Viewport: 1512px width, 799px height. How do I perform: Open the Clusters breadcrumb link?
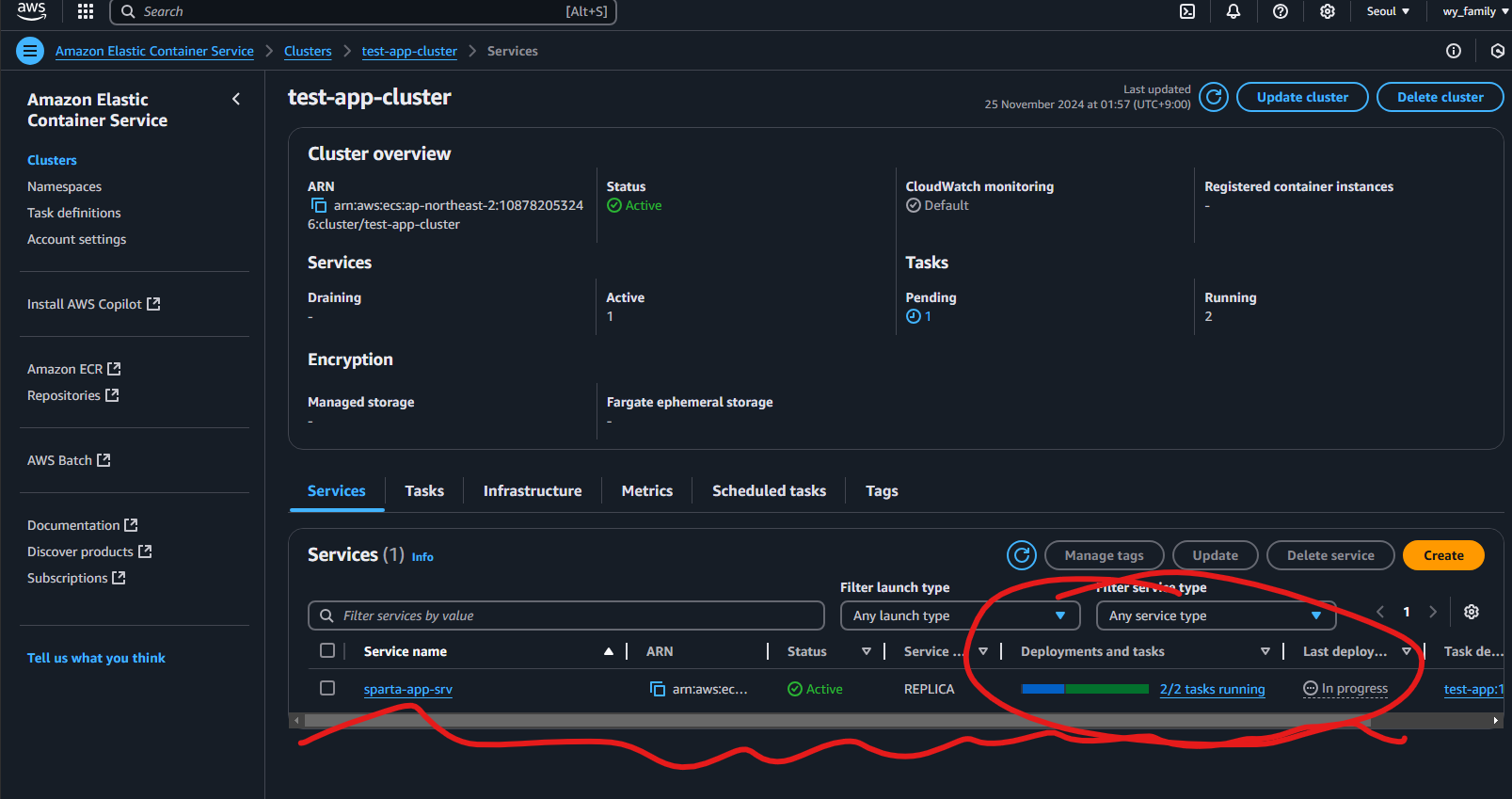tap(308, 51)
